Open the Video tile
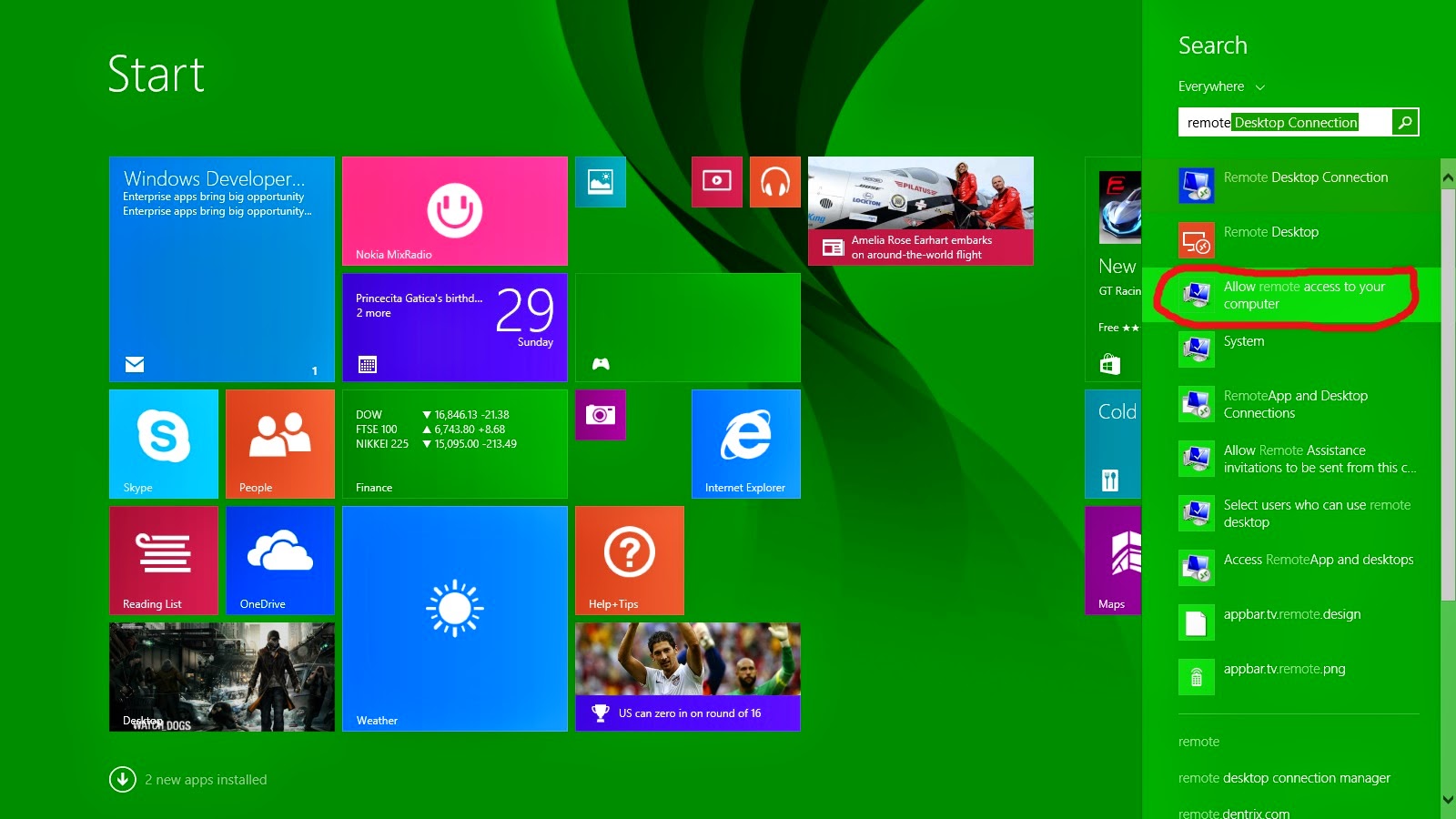This screenshot has height=819, width=1456. coord(717,182)
